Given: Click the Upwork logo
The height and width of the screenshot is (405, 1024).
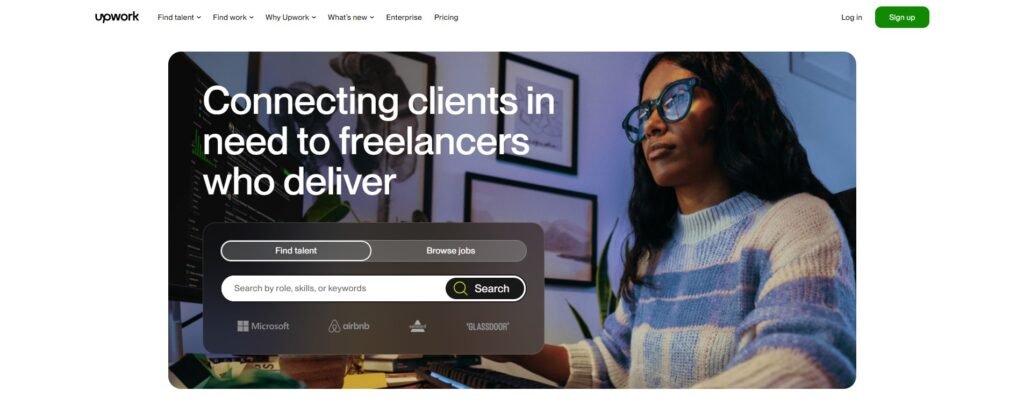Looking at the screenshot, I should (117, 17).
